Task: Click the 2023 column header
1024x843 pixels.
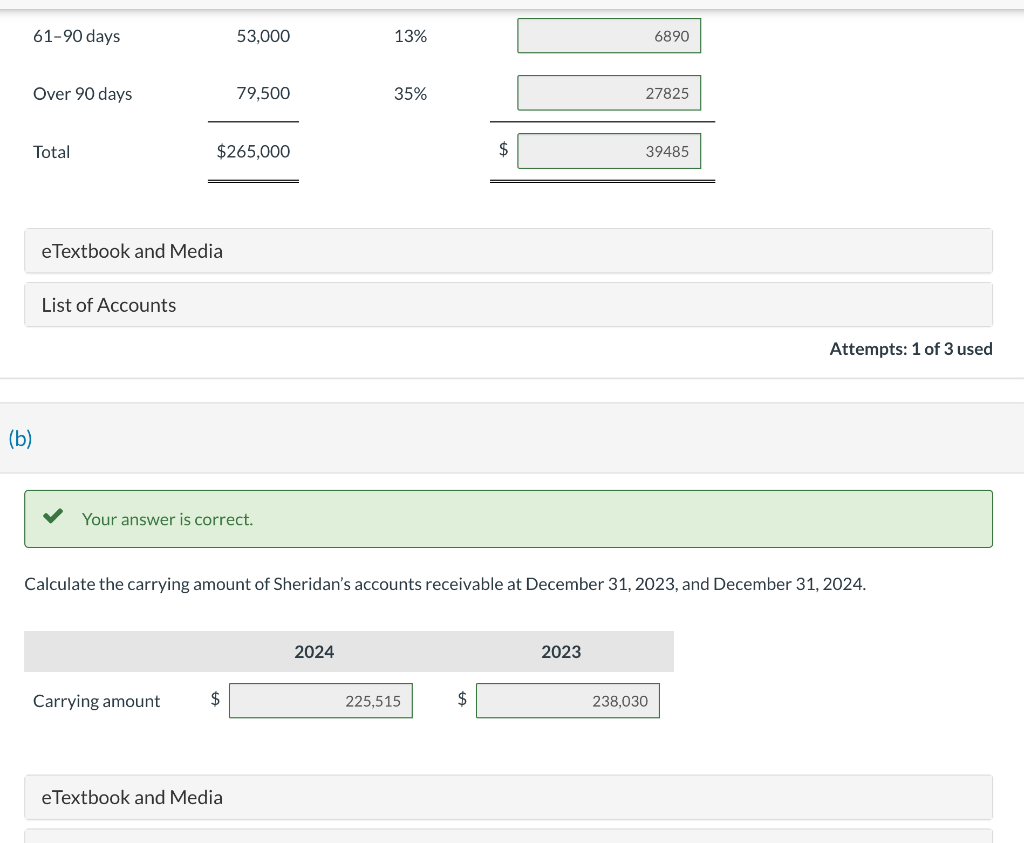Action: click(561, 652)
